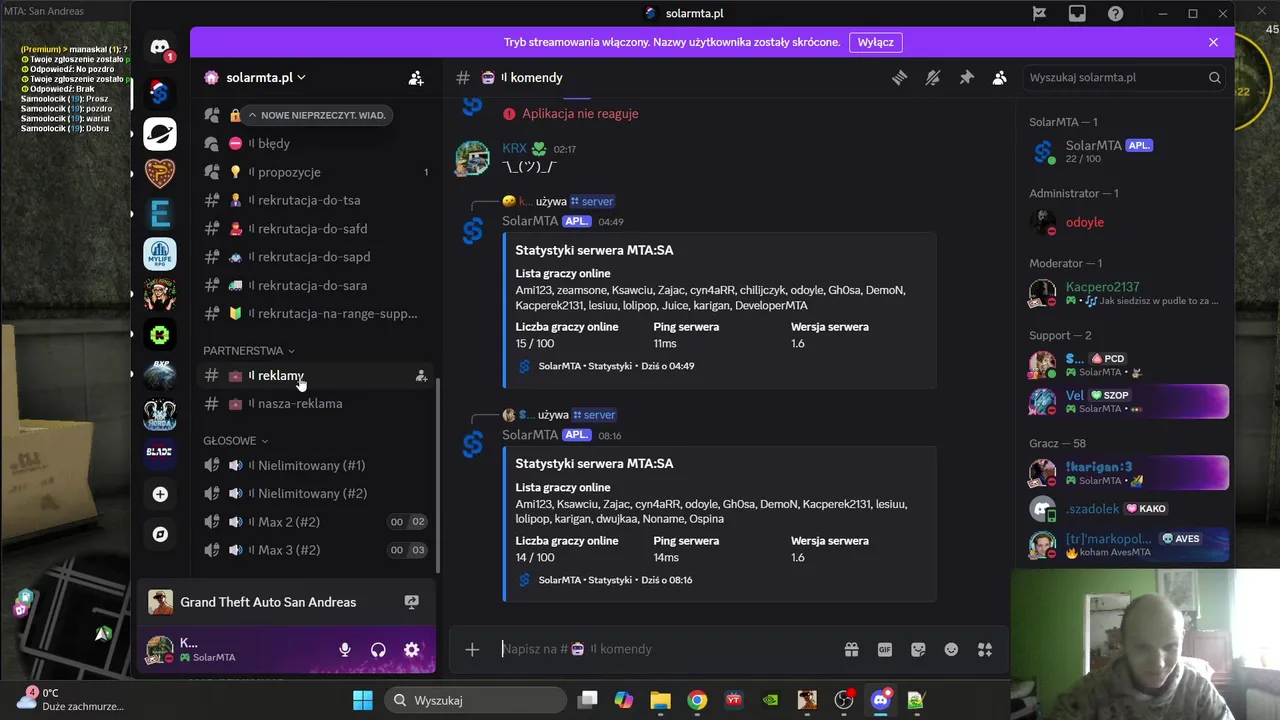
Task: Click the server command link at 04:49
Action: point(591,201)
